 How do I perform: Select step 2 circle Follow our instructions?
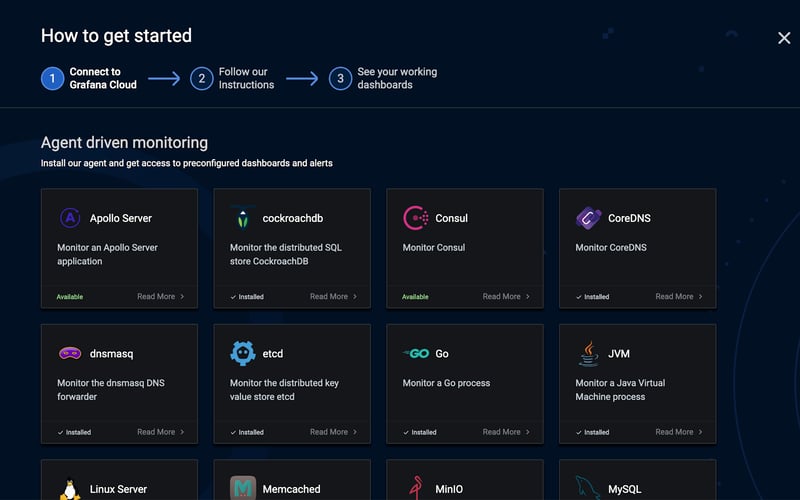coord(202,79)
